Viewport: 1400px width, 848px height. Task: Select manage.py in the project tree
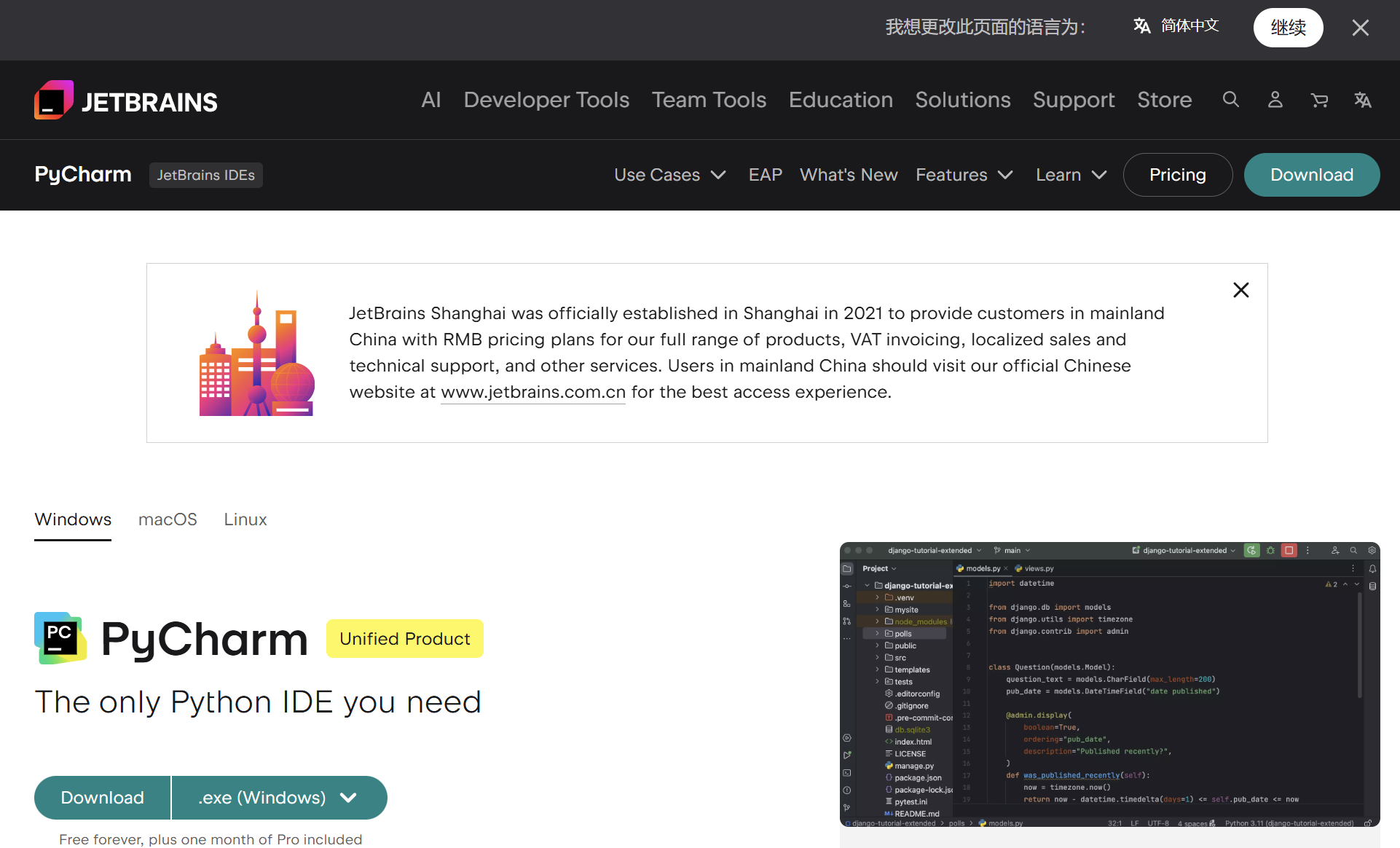click(909, 766)
